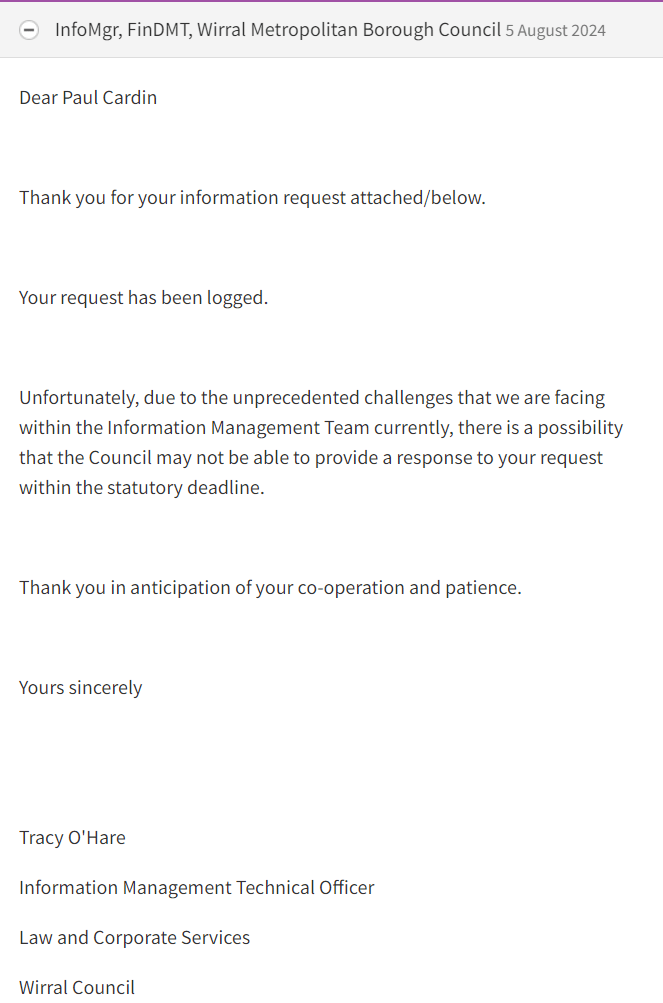Click the line 'within the Information Management Team currently'
Image resolution: width=663 pixels, height=1003 pixels.
pos(320,428)
